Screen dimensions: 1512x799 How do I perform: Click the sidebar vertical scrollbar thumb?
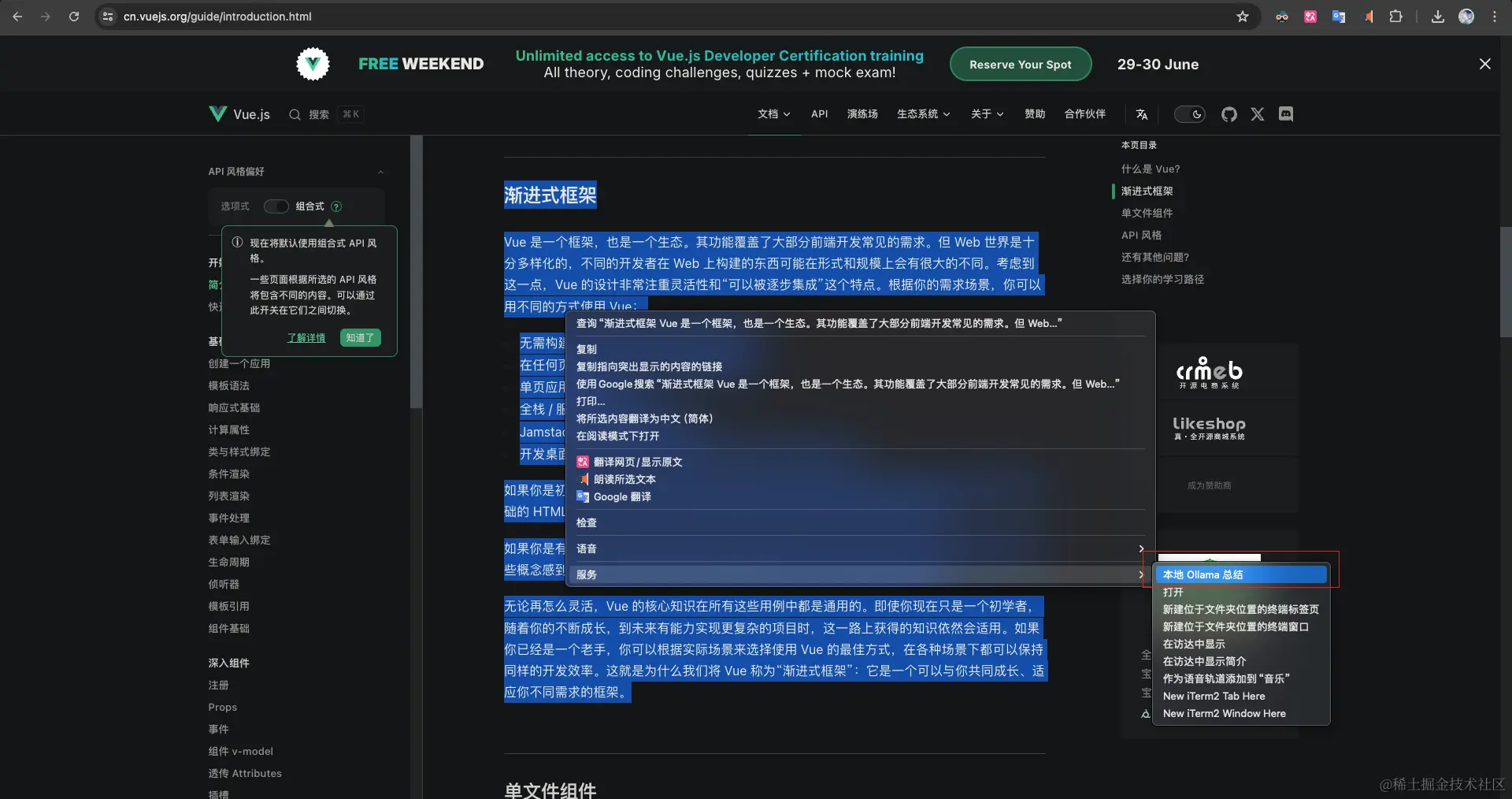point(417,272)
